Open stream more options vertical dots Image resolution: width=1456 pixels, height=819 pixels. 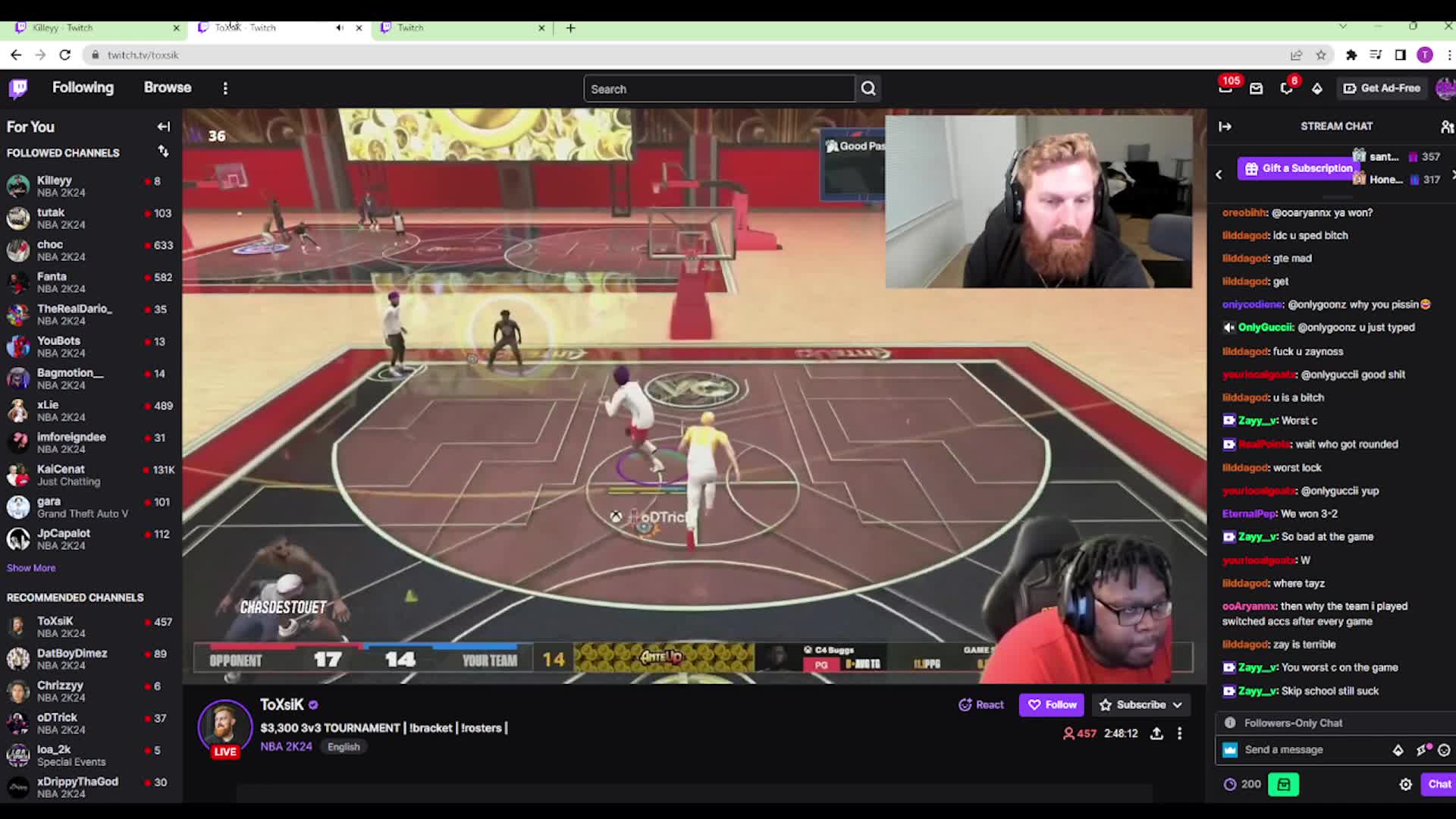pyautogui.click(x=1179, y=733)
